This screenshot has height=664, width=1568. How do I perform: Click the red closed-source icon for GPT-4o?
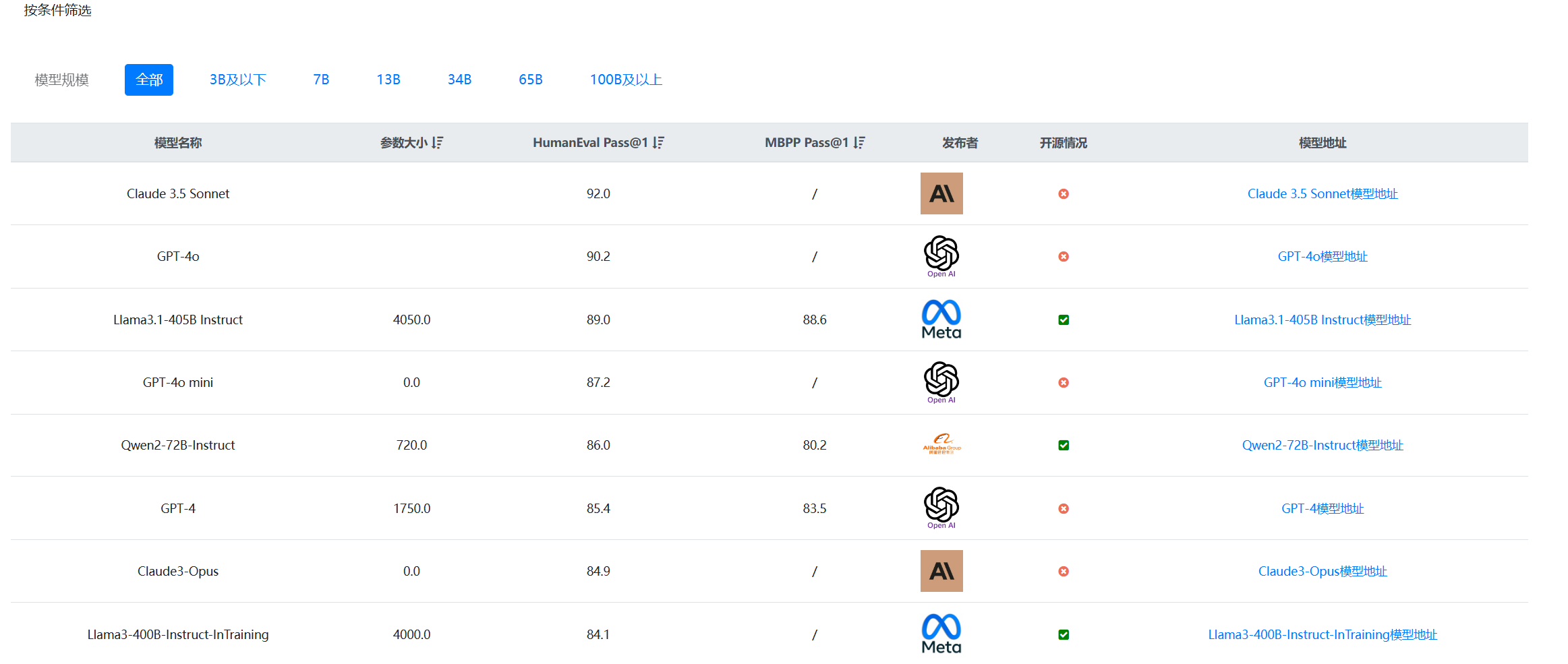1064,256
